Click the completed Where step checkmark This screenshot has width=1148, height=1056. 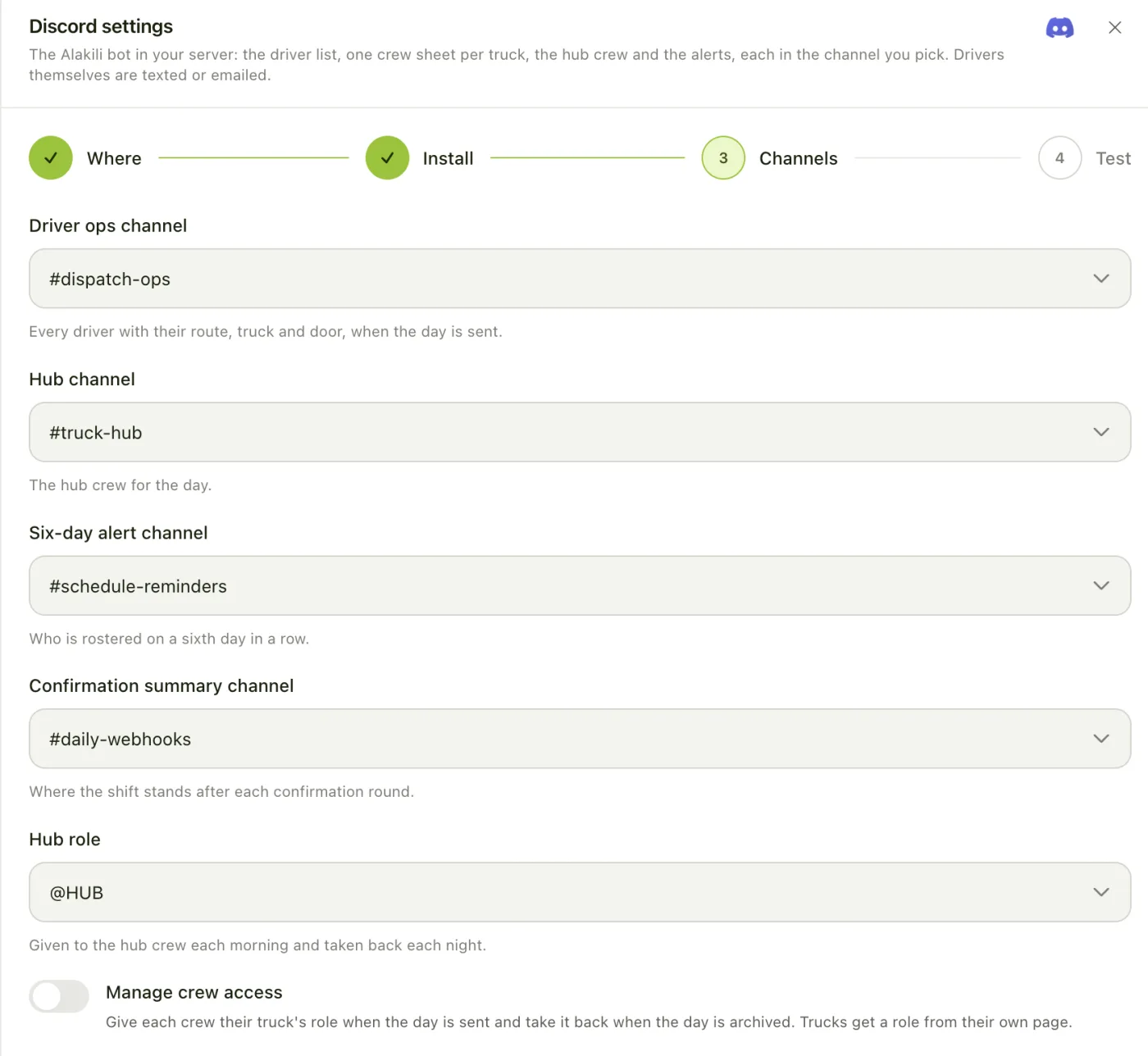coord(51,158)
